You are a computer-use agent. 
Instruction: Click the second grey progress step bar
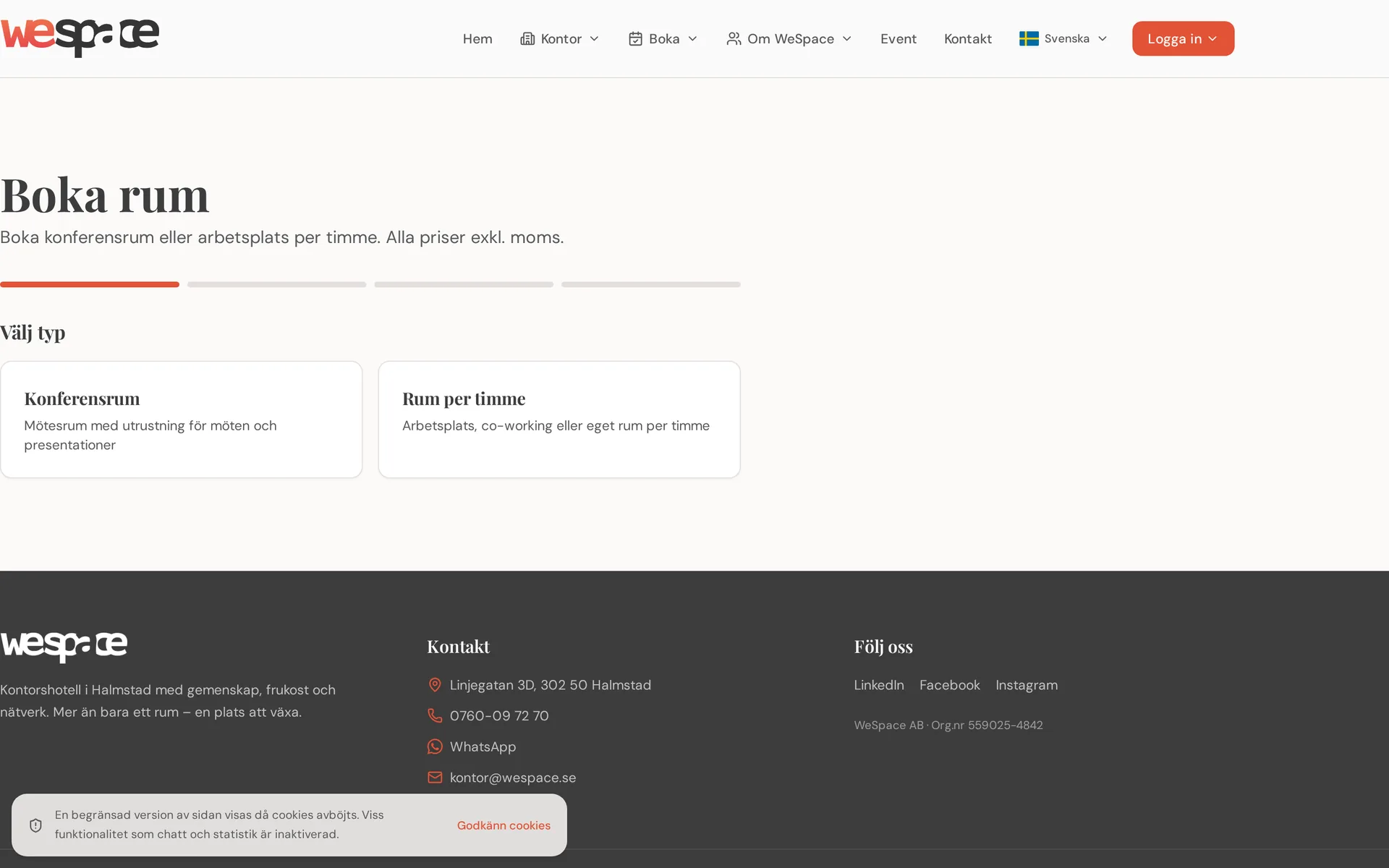277,284
